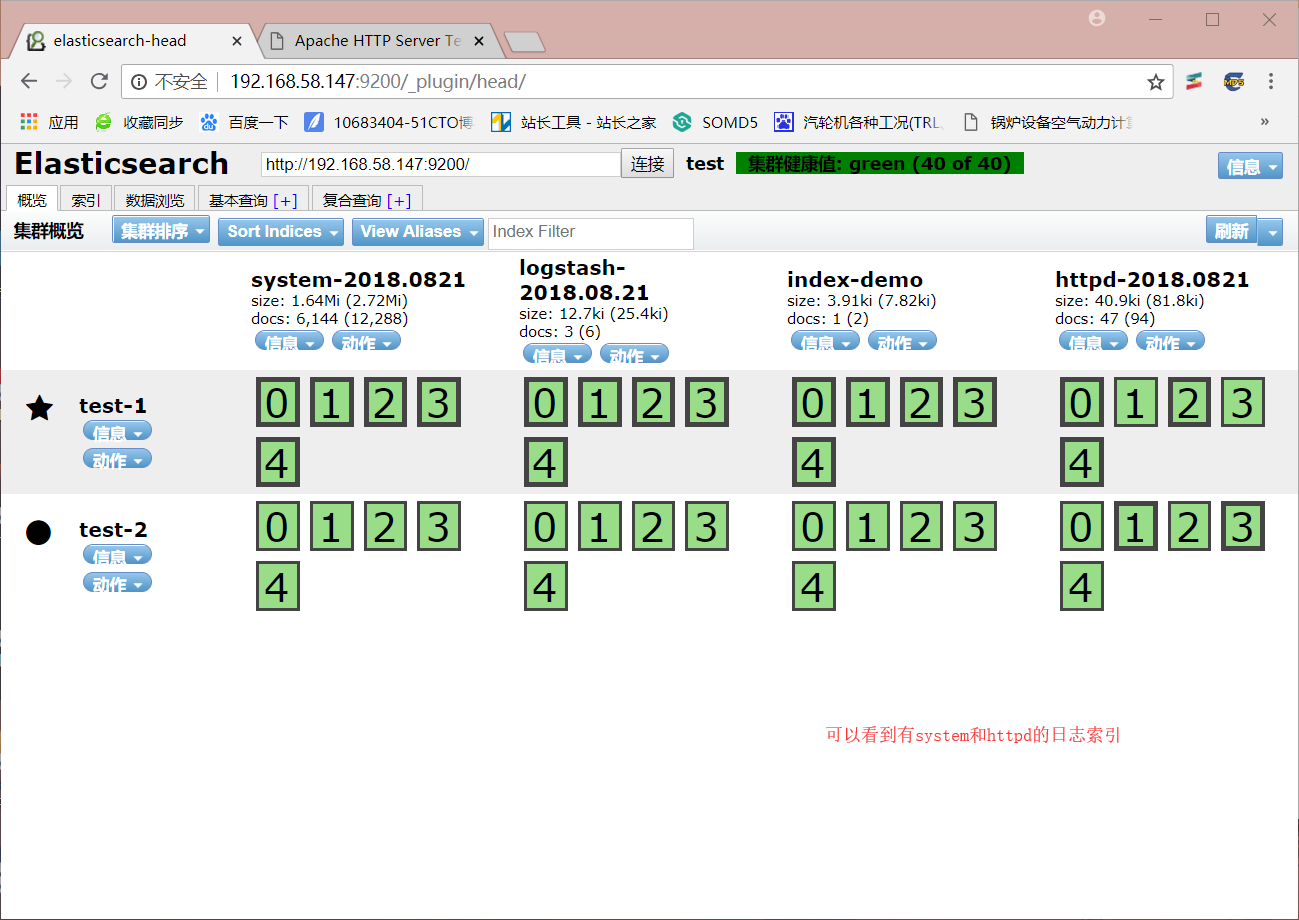Open the top-right 信息 dropdown
The width and height of the screenshot is (1299, 920).
click(x=1250, y=167)
